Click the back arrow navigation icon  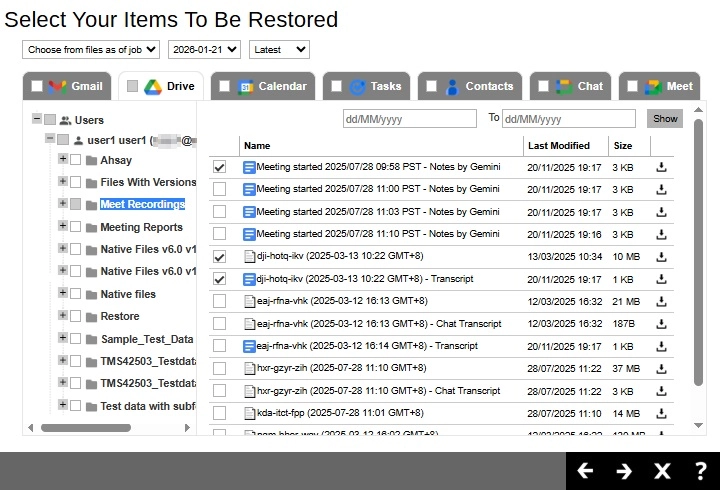coord(585,471)
